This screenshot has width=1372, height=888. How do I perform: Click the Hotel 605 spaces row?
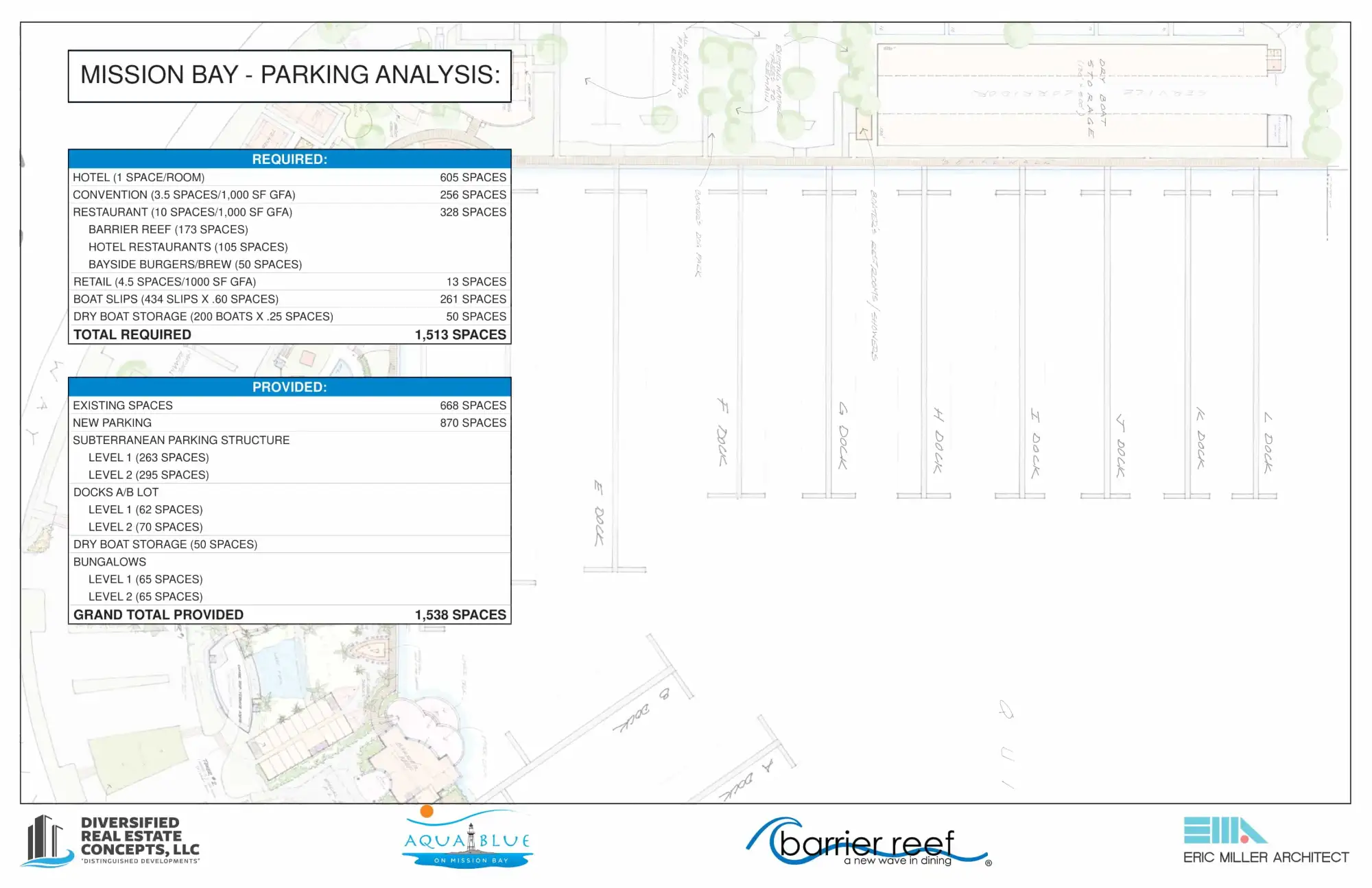pyautogui.click(x=289, y=177)
